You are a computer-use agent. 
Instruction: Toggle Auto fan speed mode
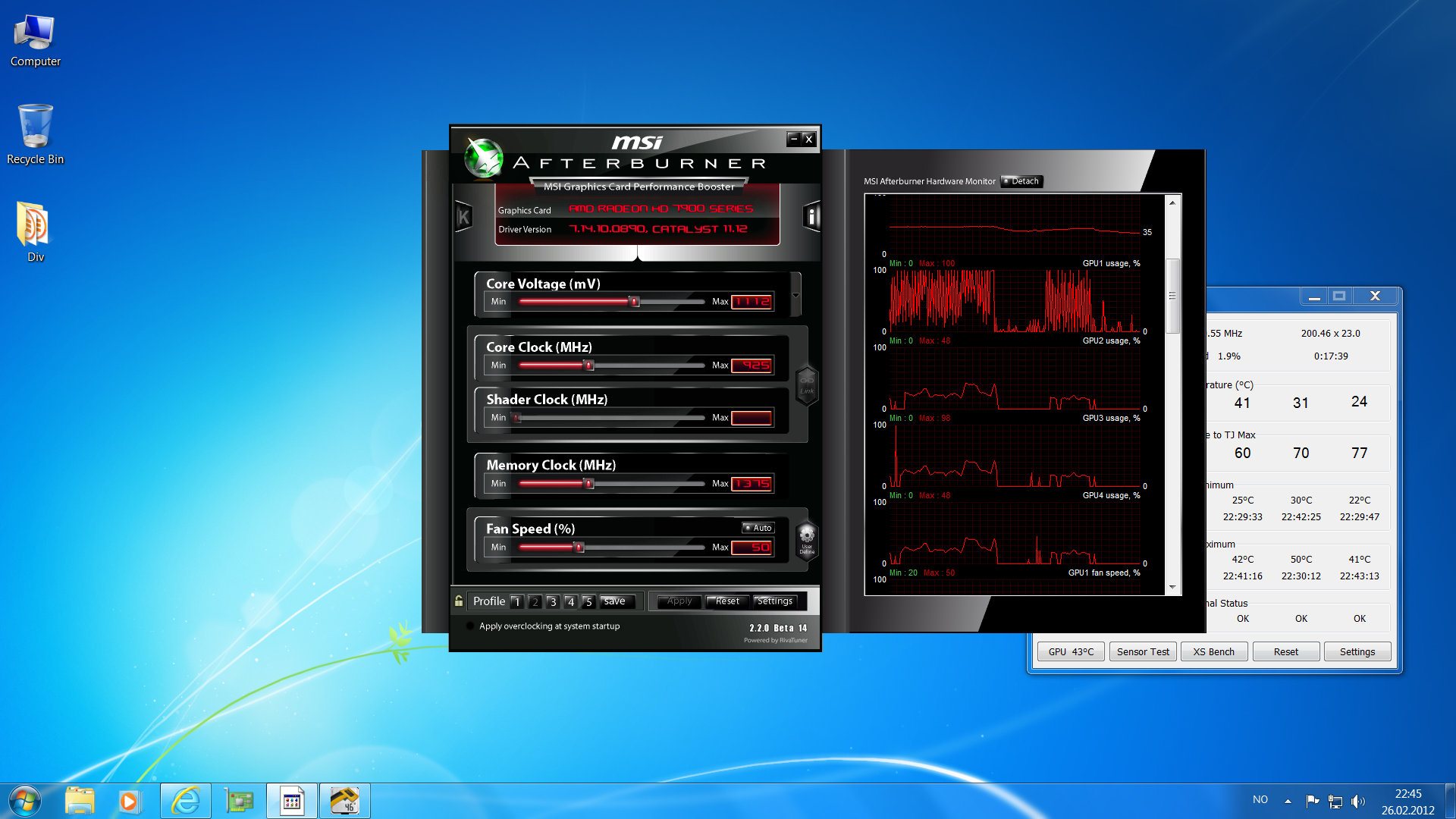(x=758, y=528)
